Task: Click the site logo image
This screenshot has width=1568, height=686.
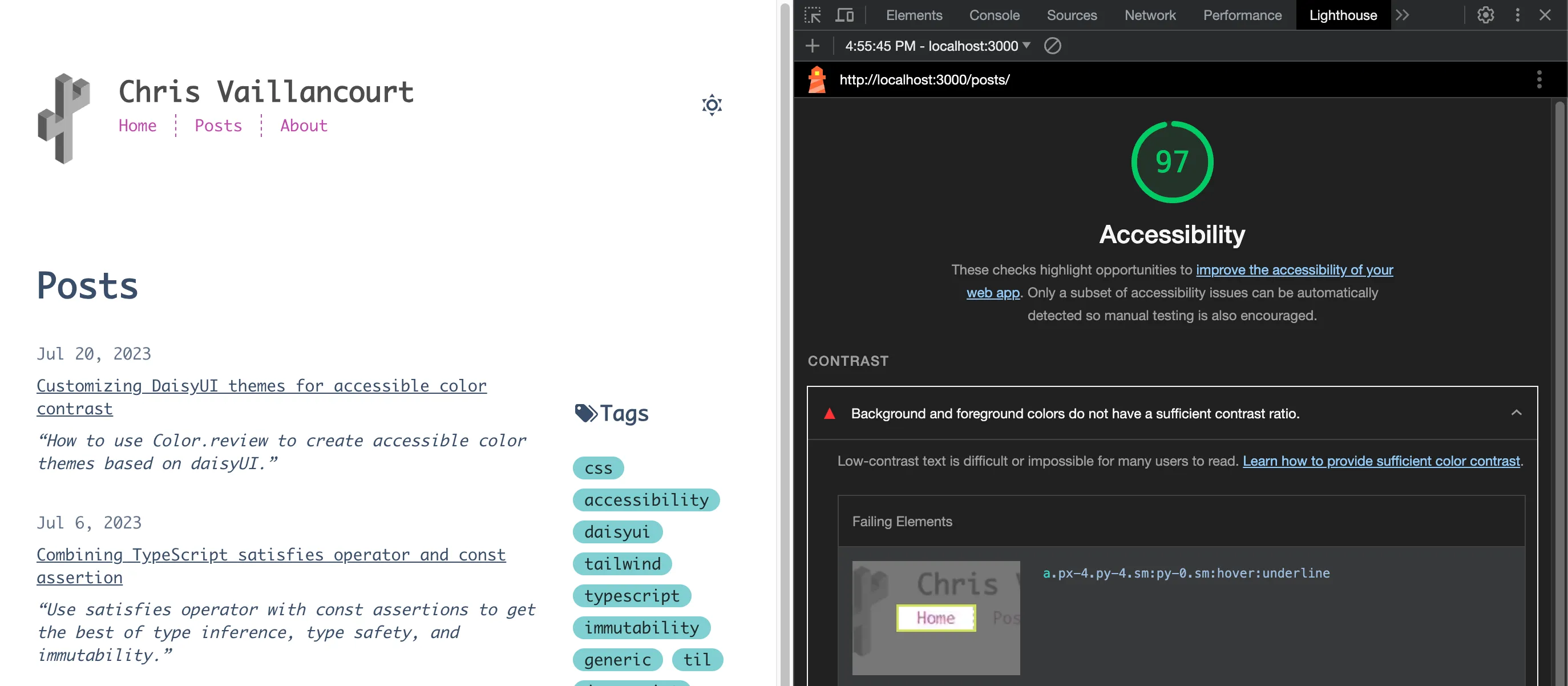Action: coord(63,118)
